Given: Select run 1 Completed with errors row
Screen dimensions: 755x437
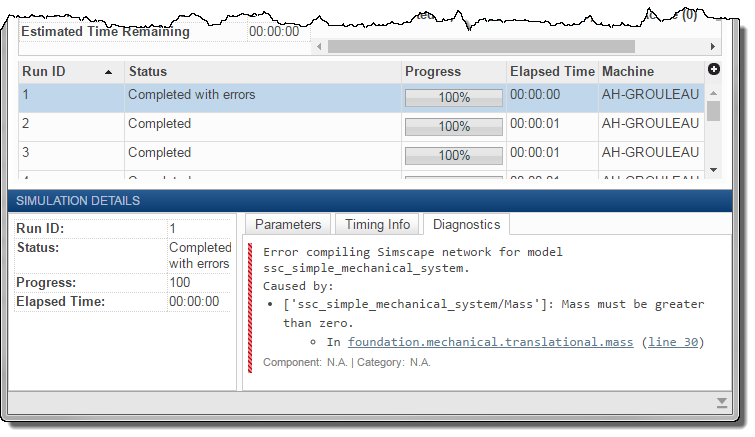Looking at the screenshot, I should click(x=191, y=96).
